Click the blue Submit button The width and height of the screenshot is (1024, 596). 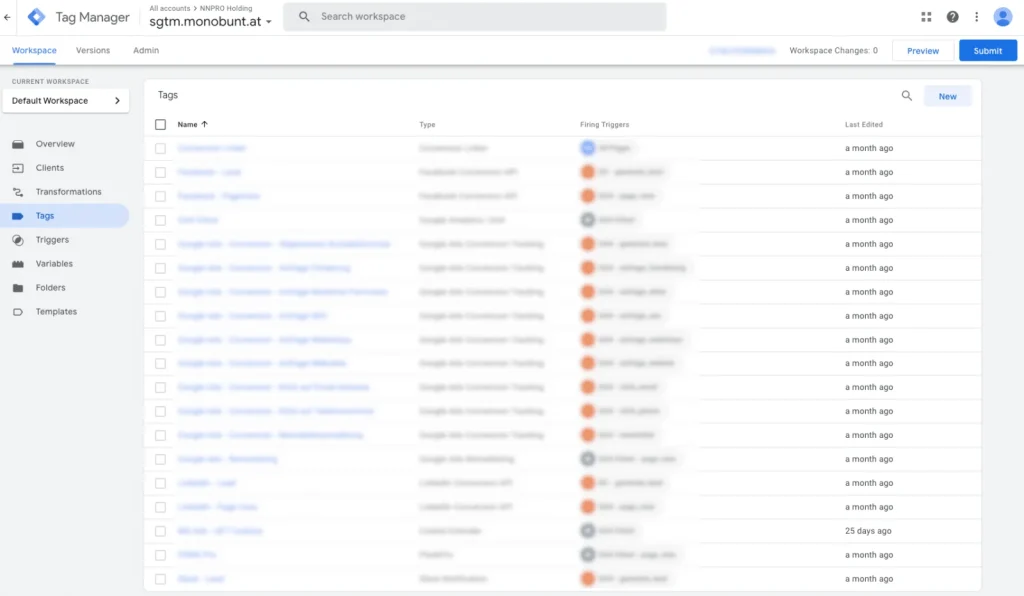[987, 50]
